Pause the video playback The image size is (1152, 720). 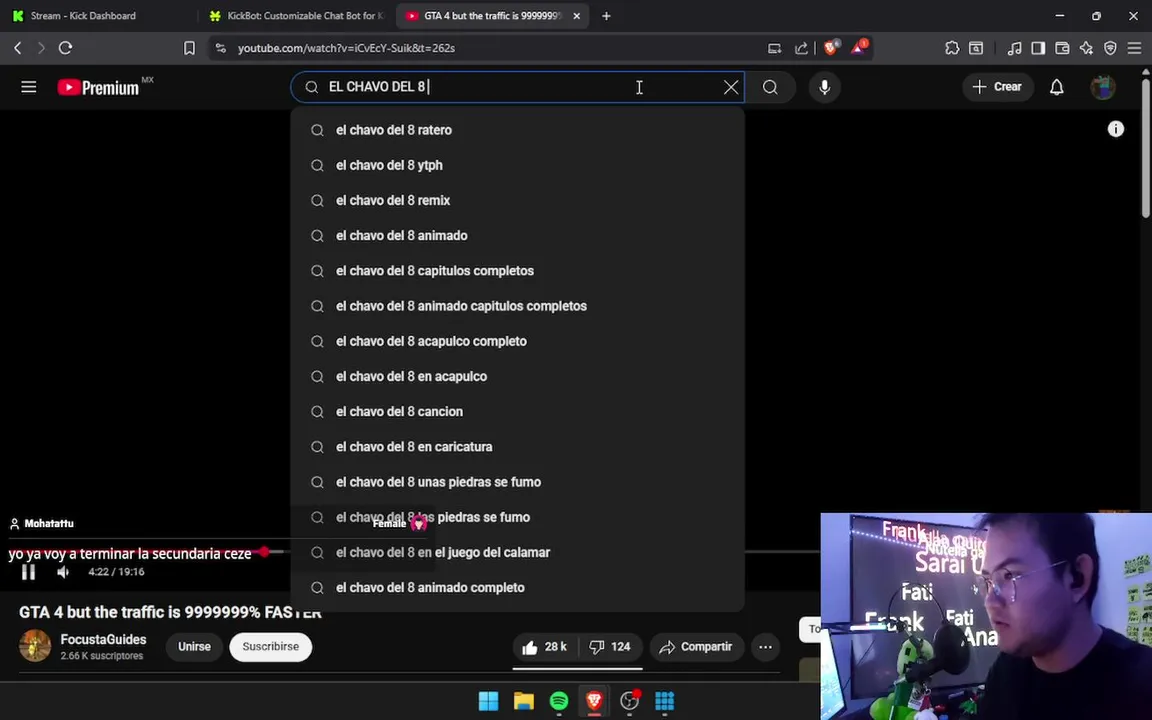click(28, 572)
